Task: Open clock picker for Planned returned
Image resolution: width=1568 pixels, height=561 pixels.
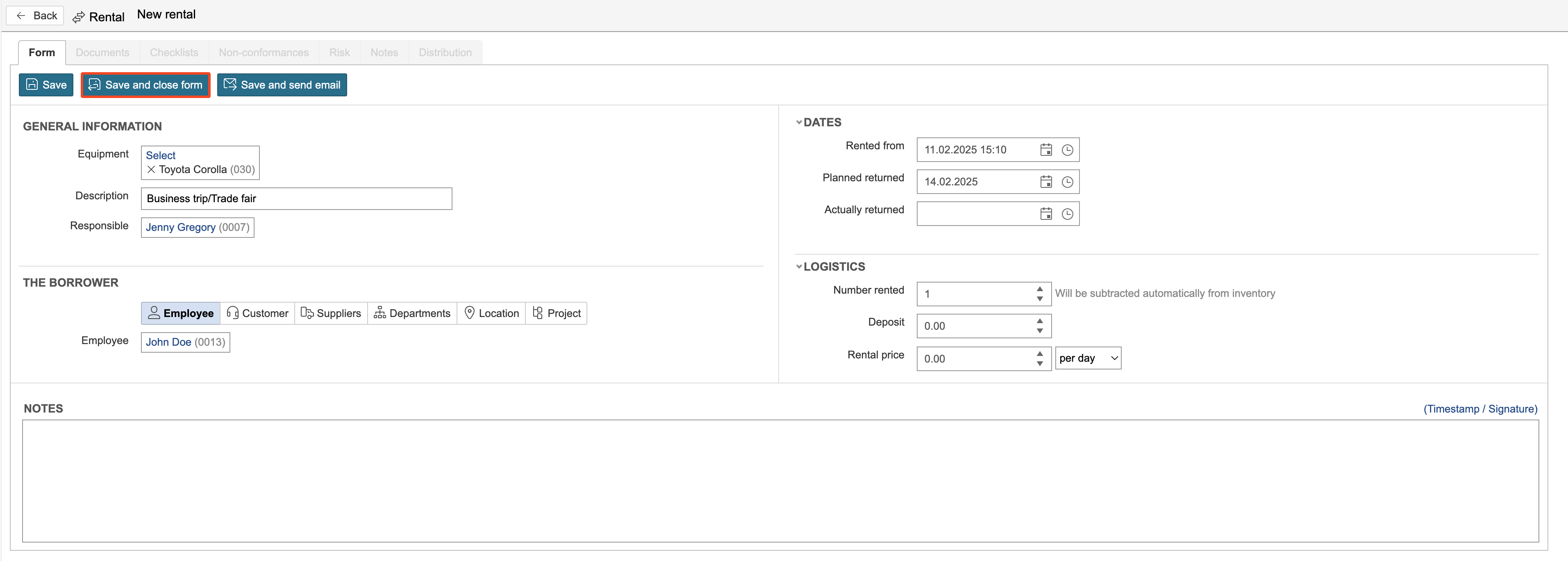Action: click(1067, 182)
